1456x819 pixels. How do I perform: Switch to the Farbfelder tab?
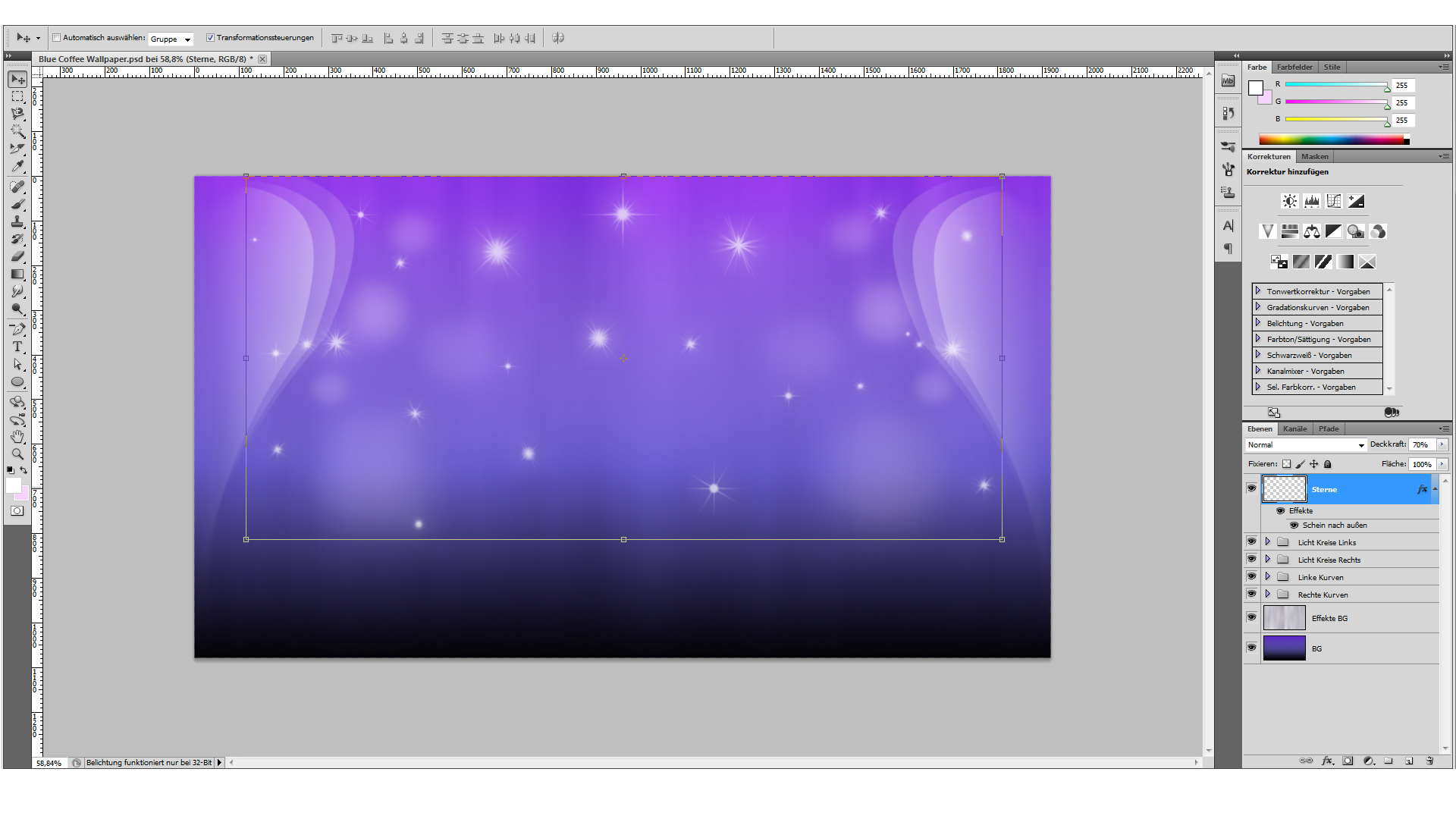click(x=1294, y=67)
